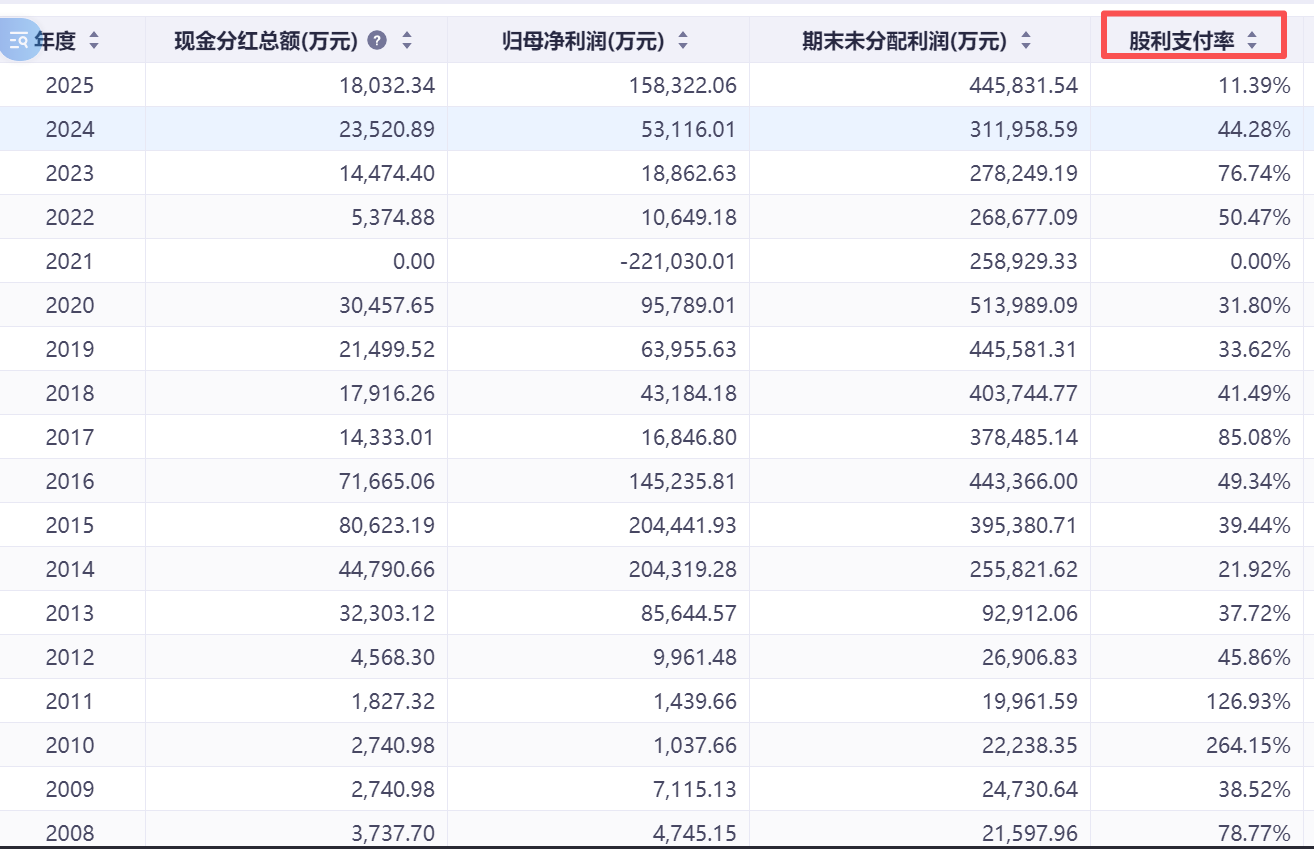This screenshot has width=1314, height=849.
Task: Click the 现金分红总额(万元) header text
Action: coord(266,41)
